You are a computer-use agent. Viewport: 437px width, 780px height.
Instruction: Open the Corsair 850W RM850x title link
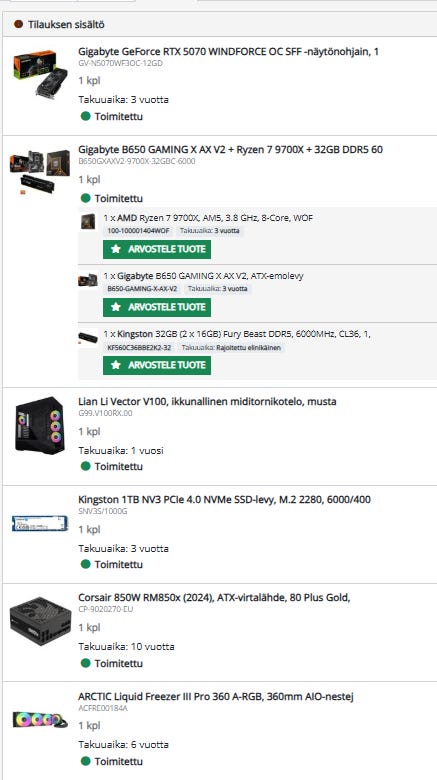[214, 597]
